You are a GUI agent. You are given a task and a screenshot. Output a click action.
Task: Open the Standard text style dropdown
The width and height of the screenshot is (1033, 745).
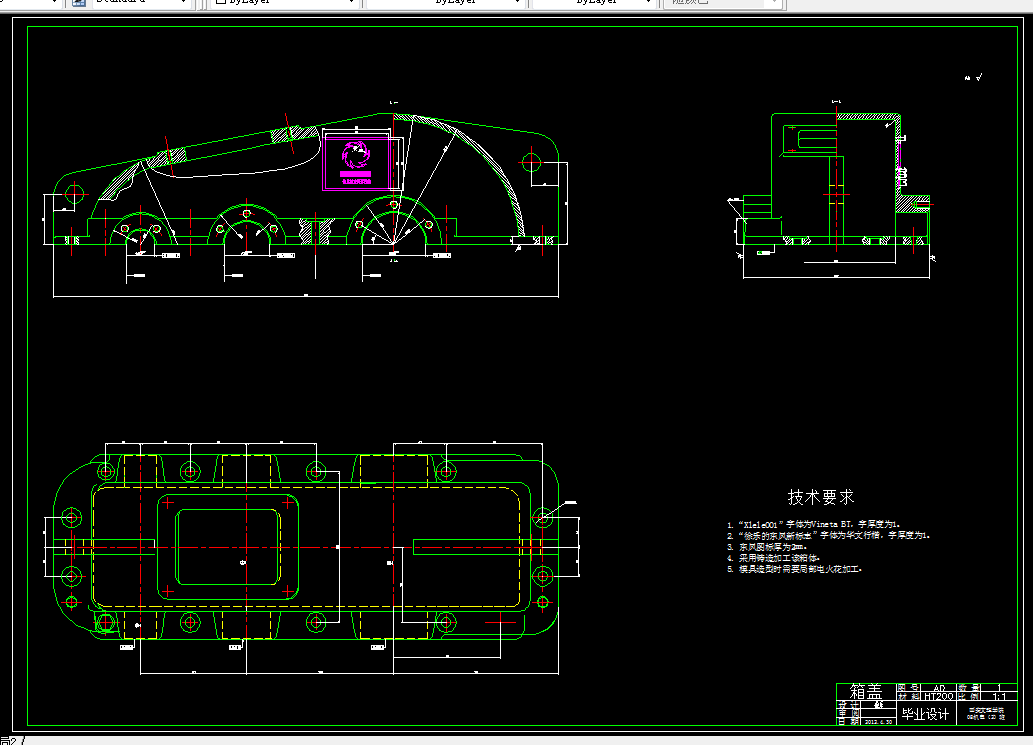click(140, 3)
